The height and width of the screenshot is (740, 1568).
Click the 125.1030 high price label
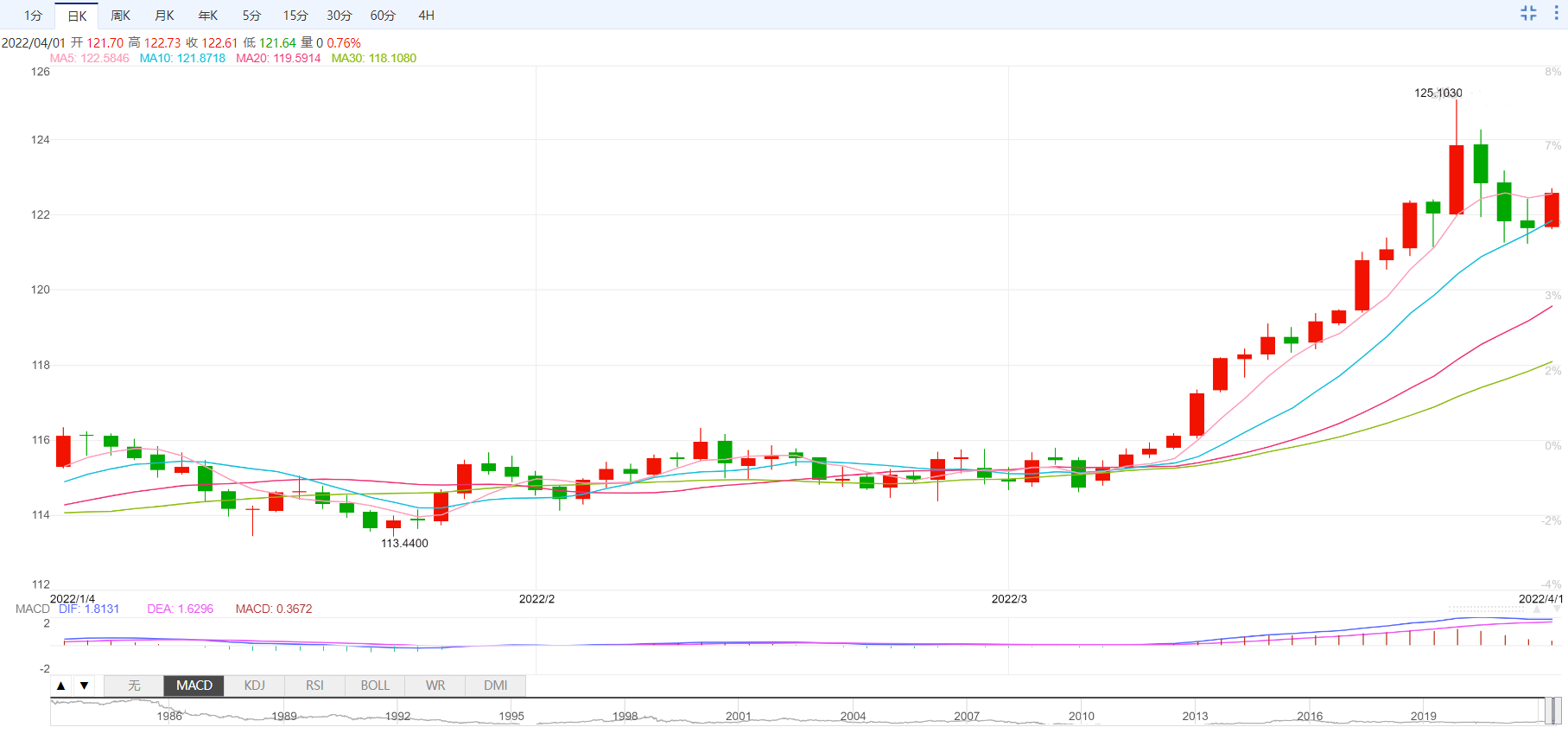(x=1438, y=92)
